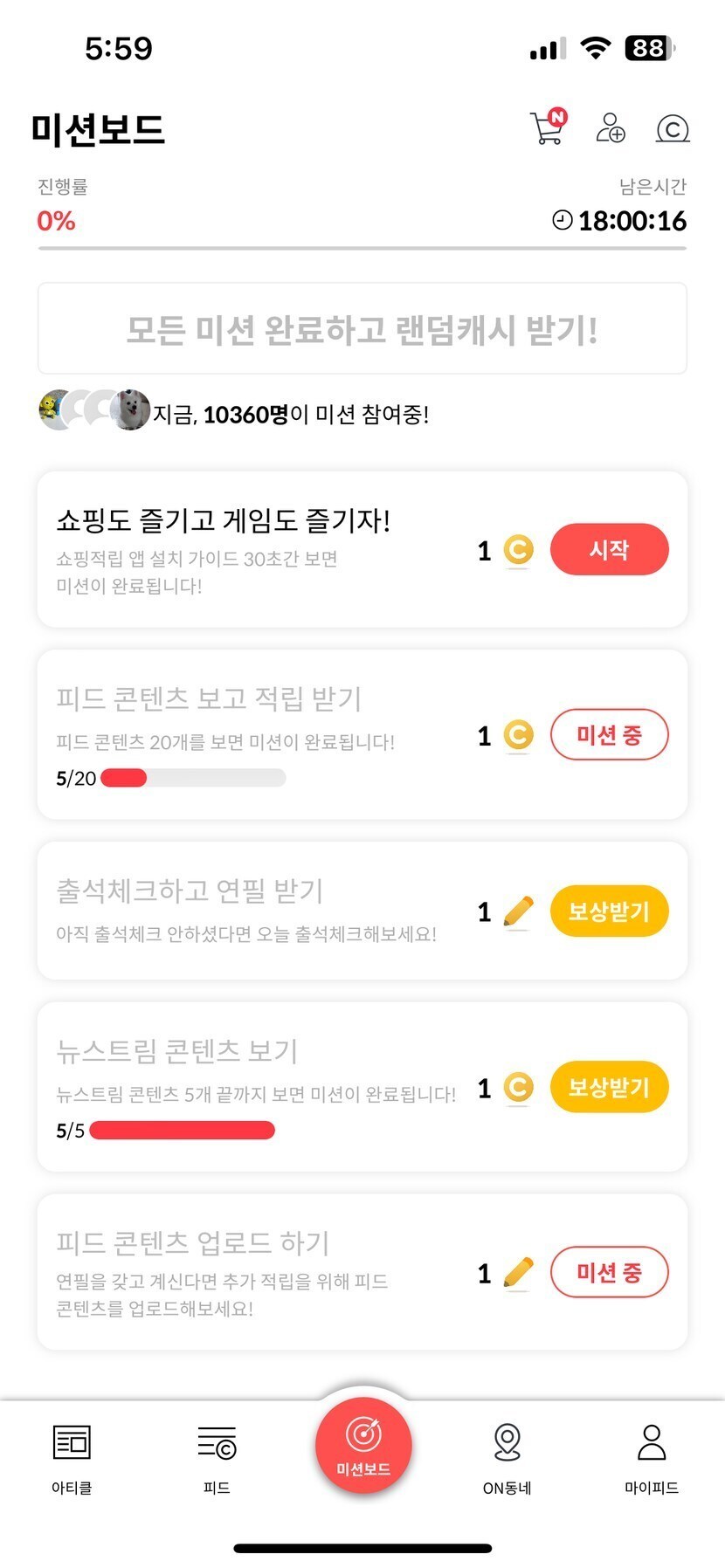
Task: Tap the 5/20 feed progress bar
Action: [193, 778]
